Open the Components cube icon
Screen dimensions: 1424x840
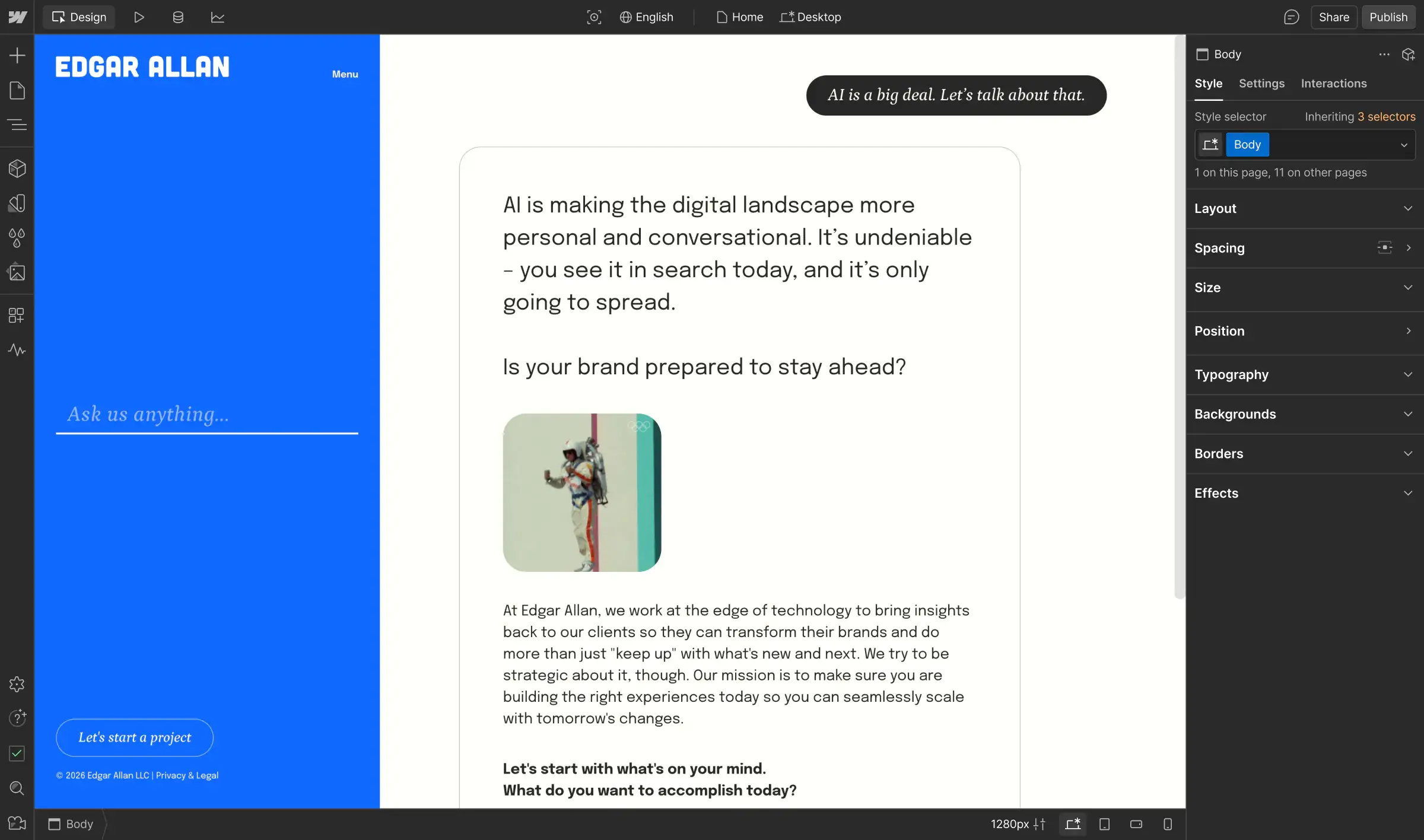click(x=17, y=168)
